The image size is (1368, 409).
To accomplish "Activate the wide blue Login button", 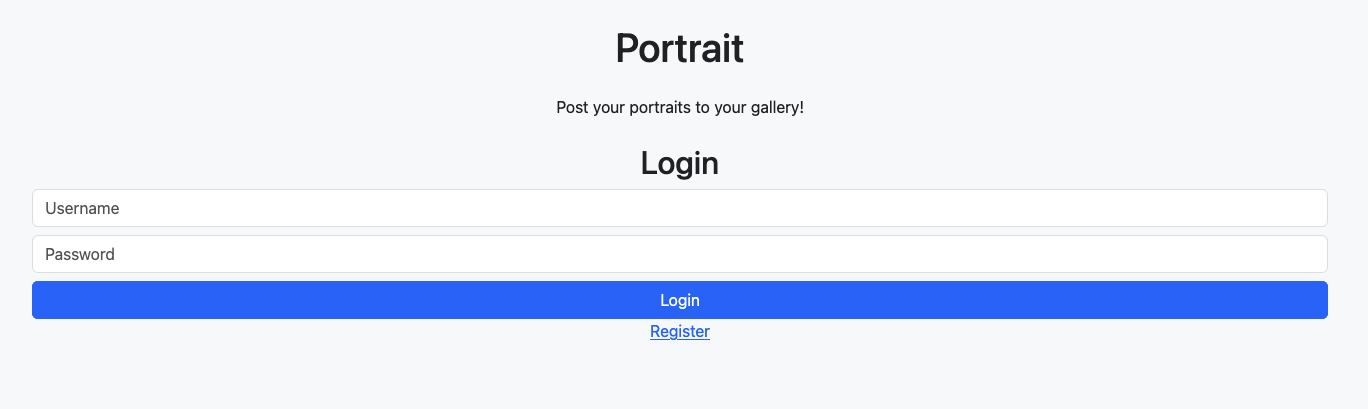I will (x=680, y=300).
